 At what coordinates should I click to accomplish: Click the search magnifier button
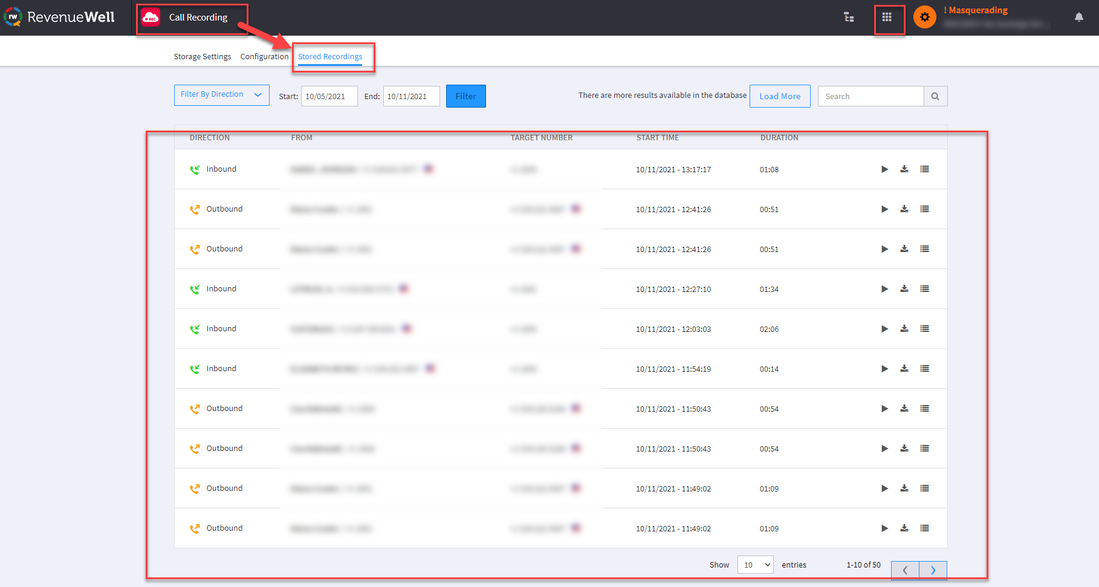(x=935, y=96)
